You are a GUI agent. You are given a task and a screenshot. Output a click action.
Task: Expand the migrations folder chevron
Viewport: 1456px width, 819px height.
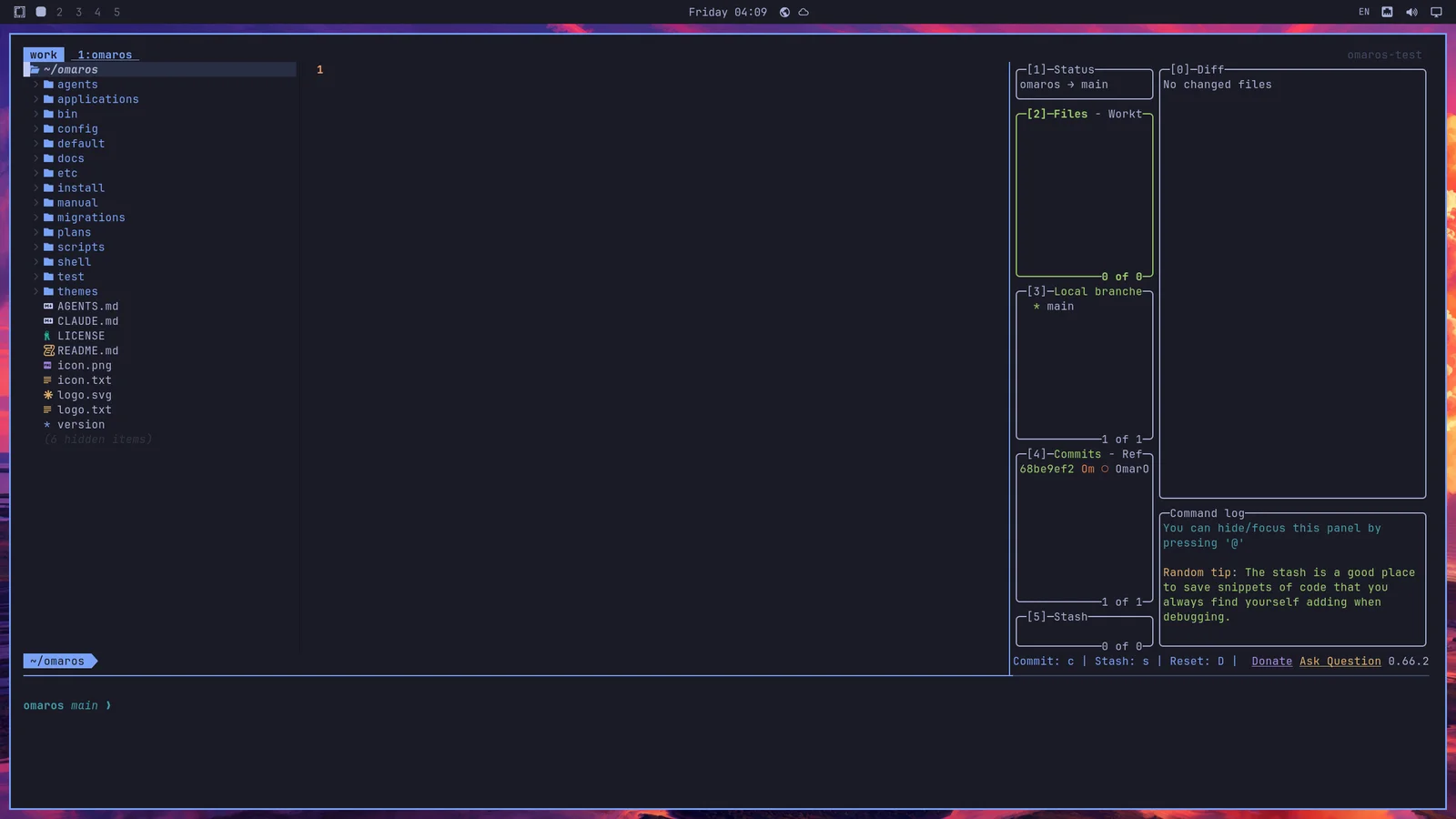(36, 217)
